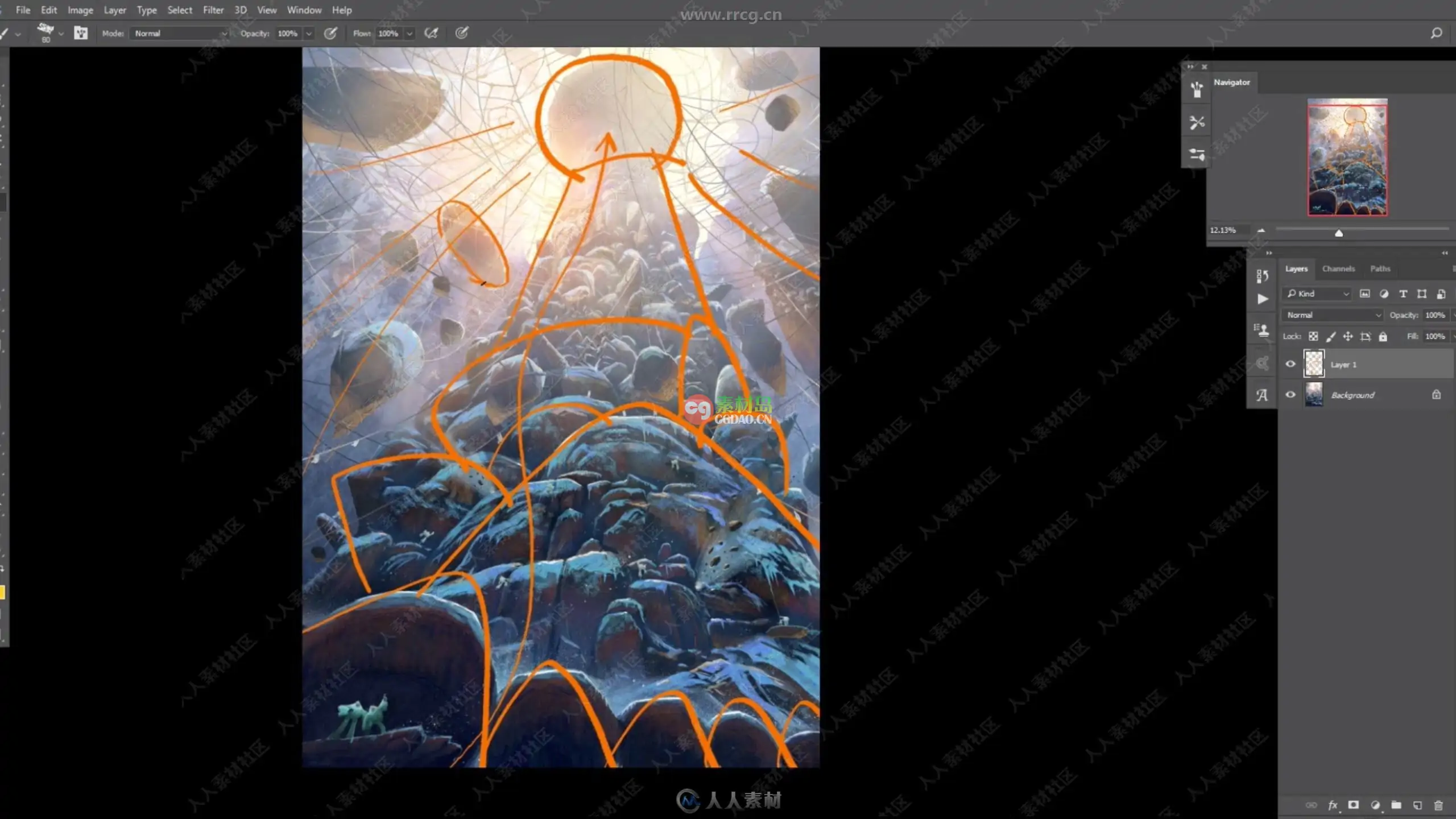Hide Layer 1 visibility eye
The height and width of the screenshot is (819, 1456).
(1290, 364)
